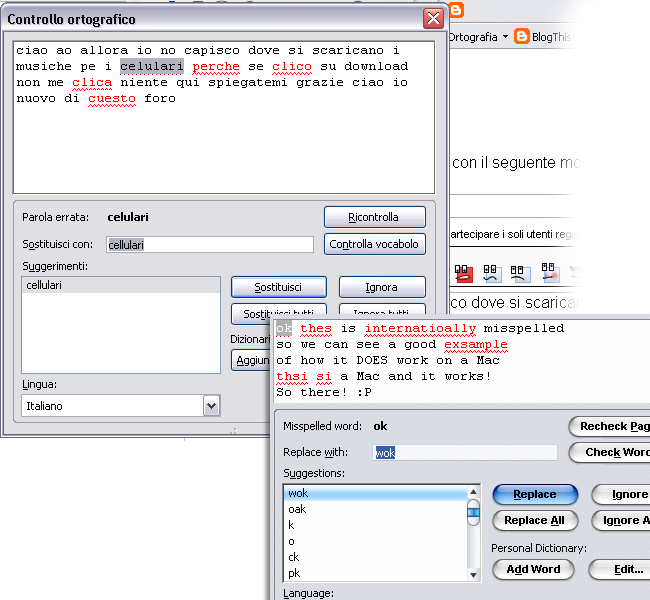The image size is (650, 600).
Task: Close the Controllo ortografico dialog
Action: coord(433,19)
